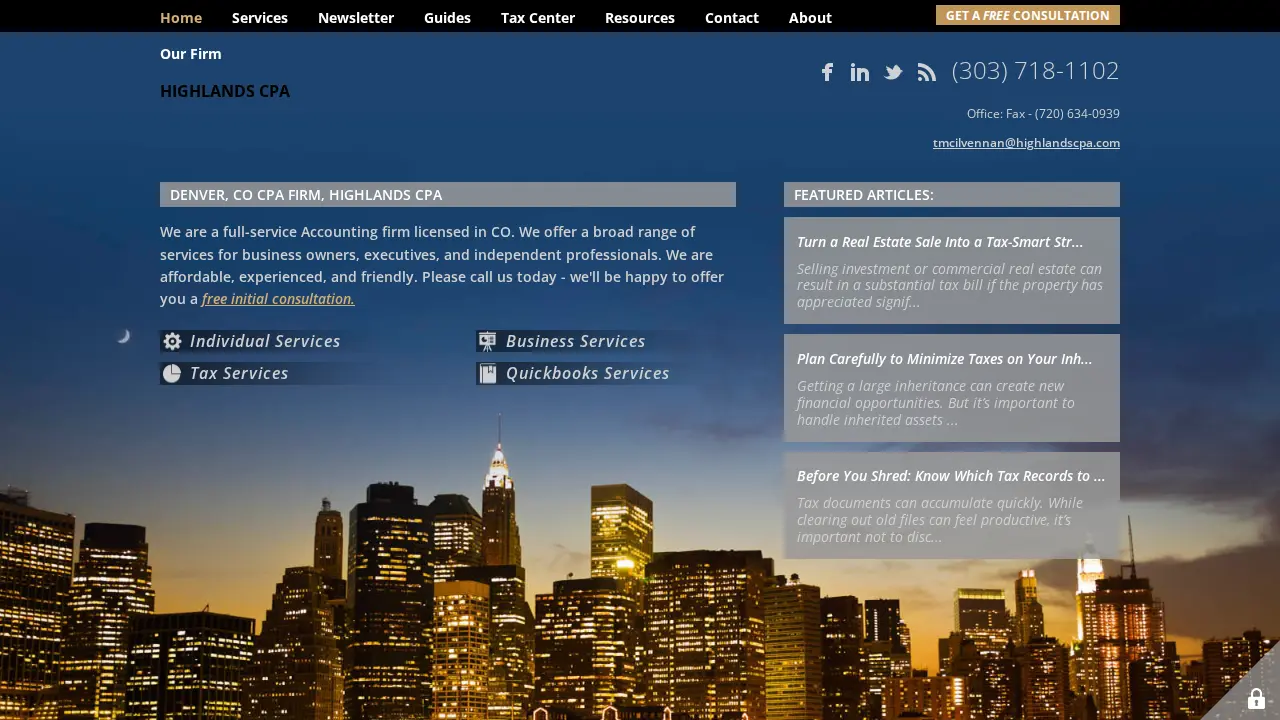Open the Guides menu

click(447, 18)
